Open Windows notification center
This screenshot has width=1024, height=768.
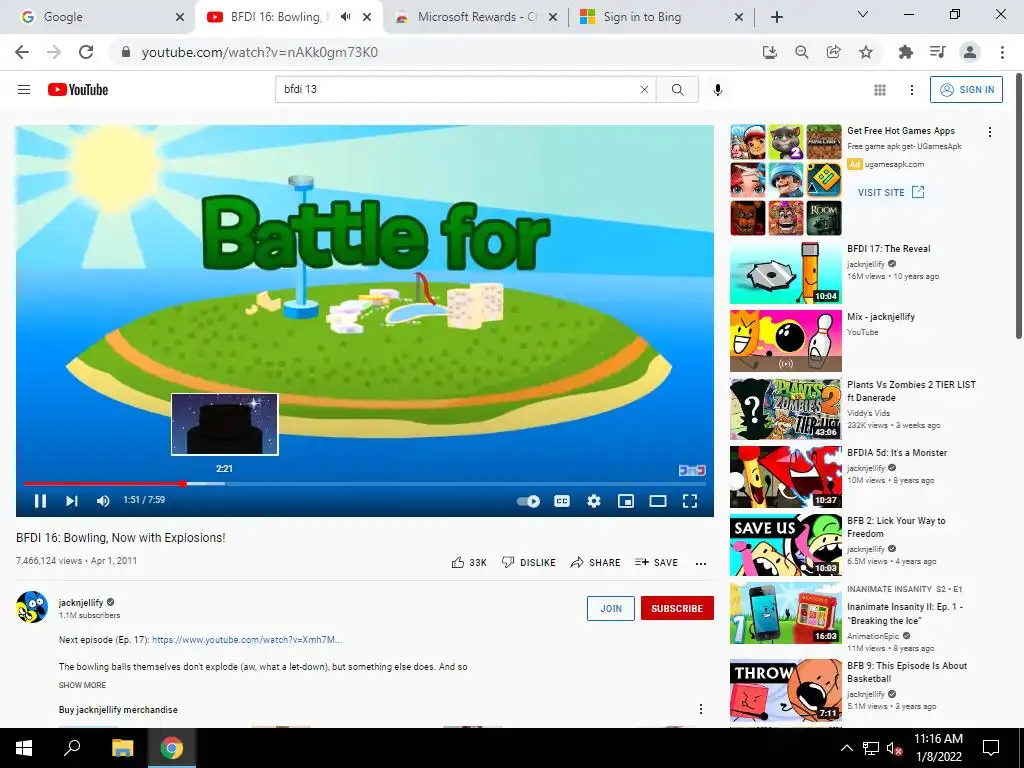coord(991,748)
